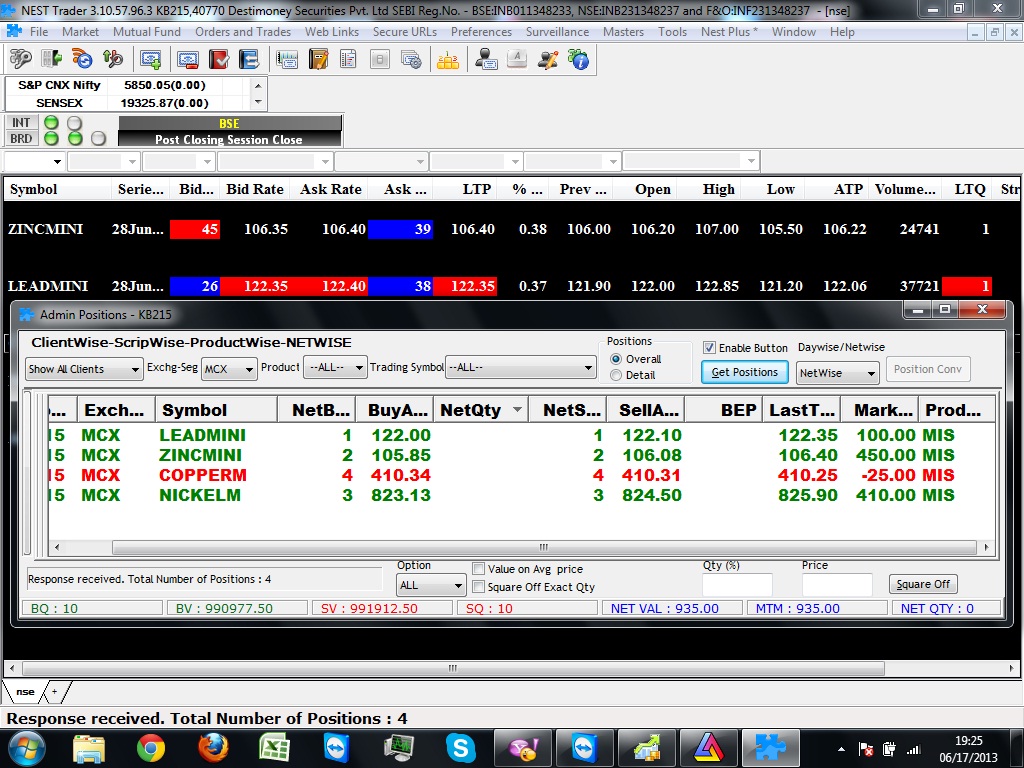This screenshot has width=1024, height=768.
Task: Click the blue book with arrows icon
Action: 249,59
